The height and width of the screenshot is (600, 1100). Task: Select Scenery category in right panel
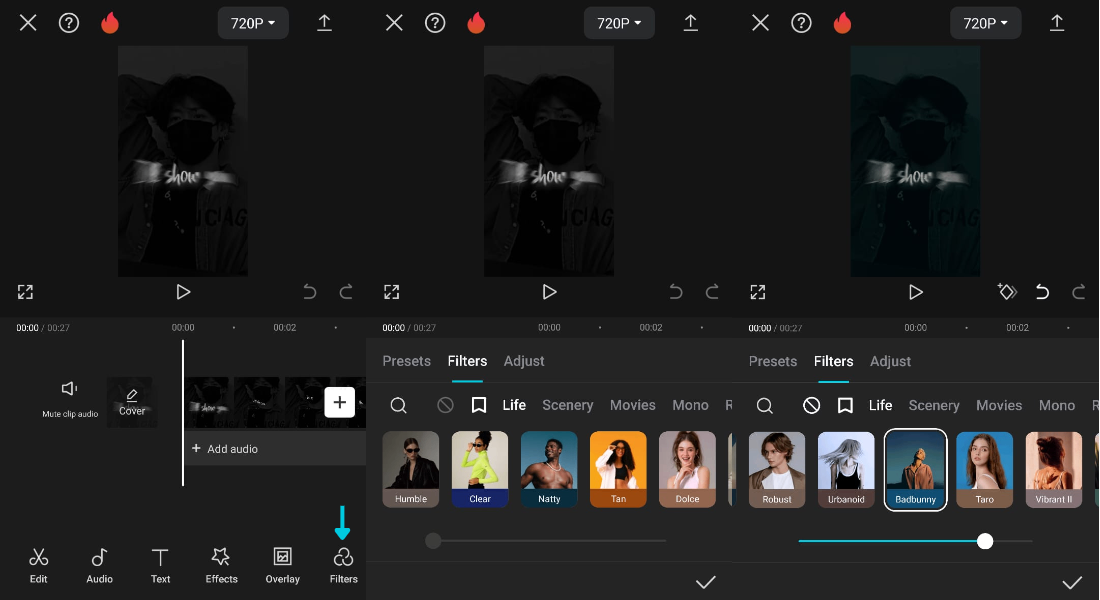point(934,406)
